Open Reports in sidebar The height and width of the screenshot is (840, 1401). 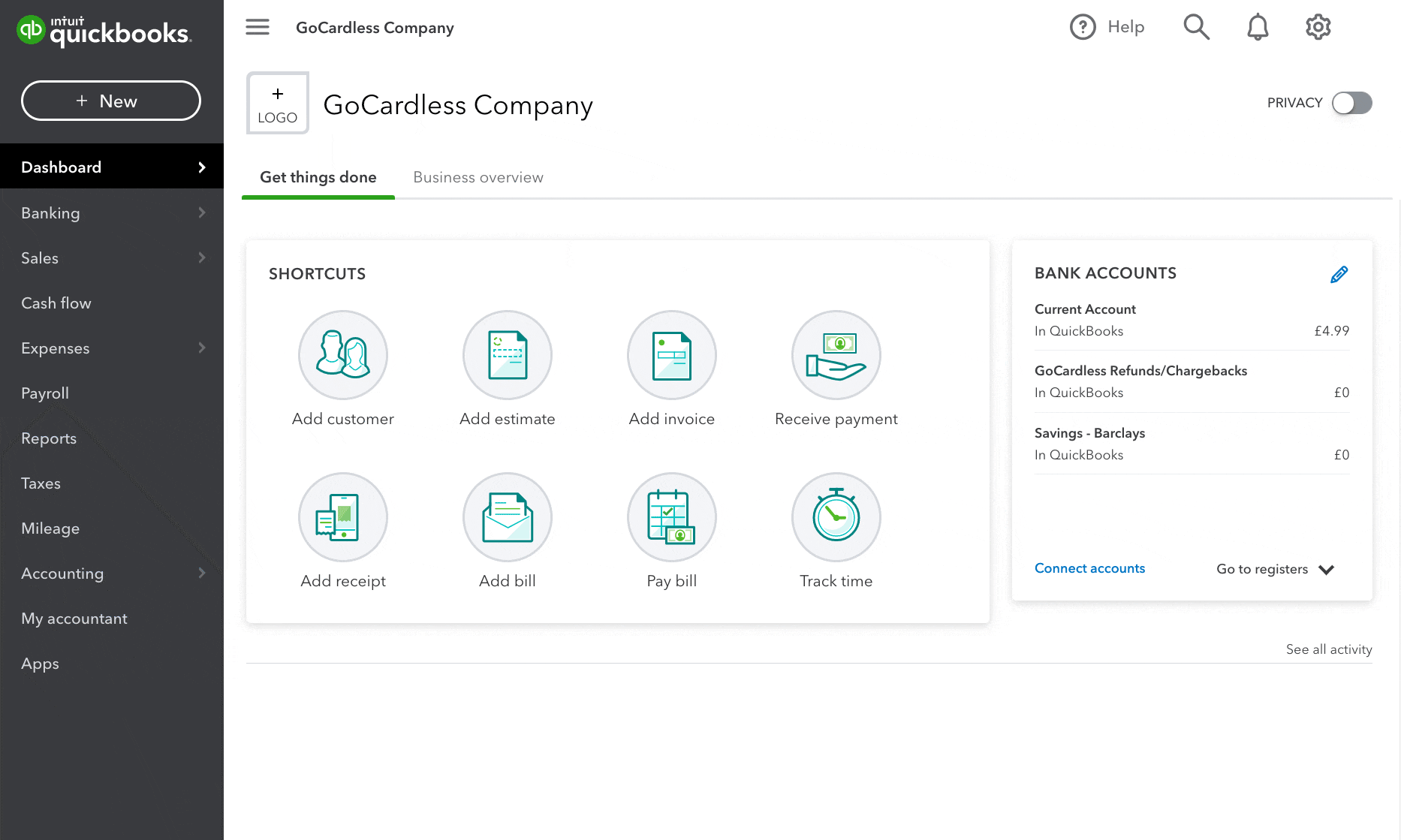coord(112,438)
